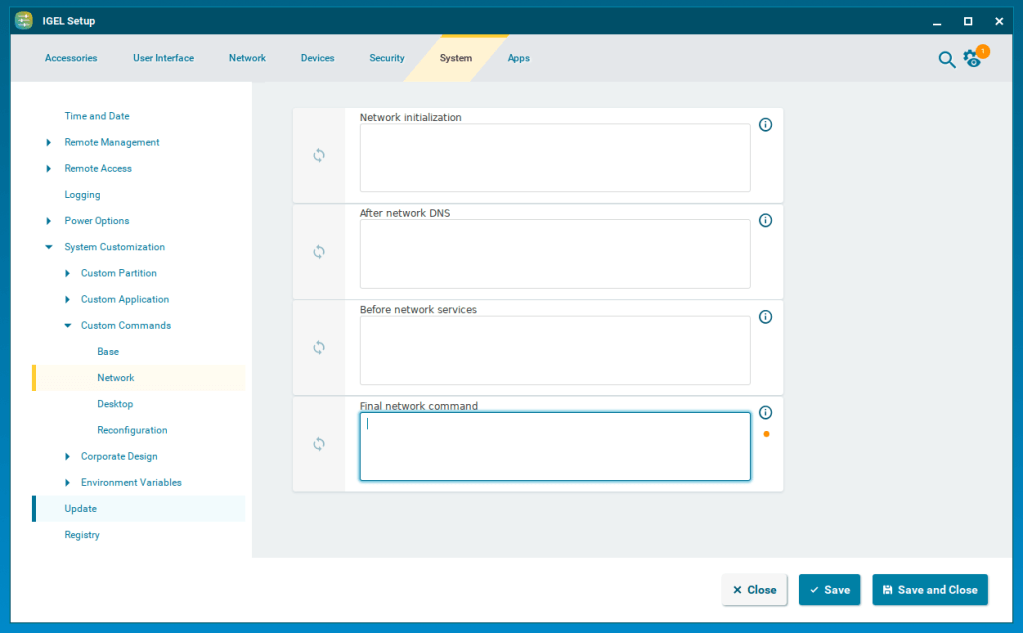Click info icon for Final network command
Screen dimensions: 1023x633
click(766, 412)
